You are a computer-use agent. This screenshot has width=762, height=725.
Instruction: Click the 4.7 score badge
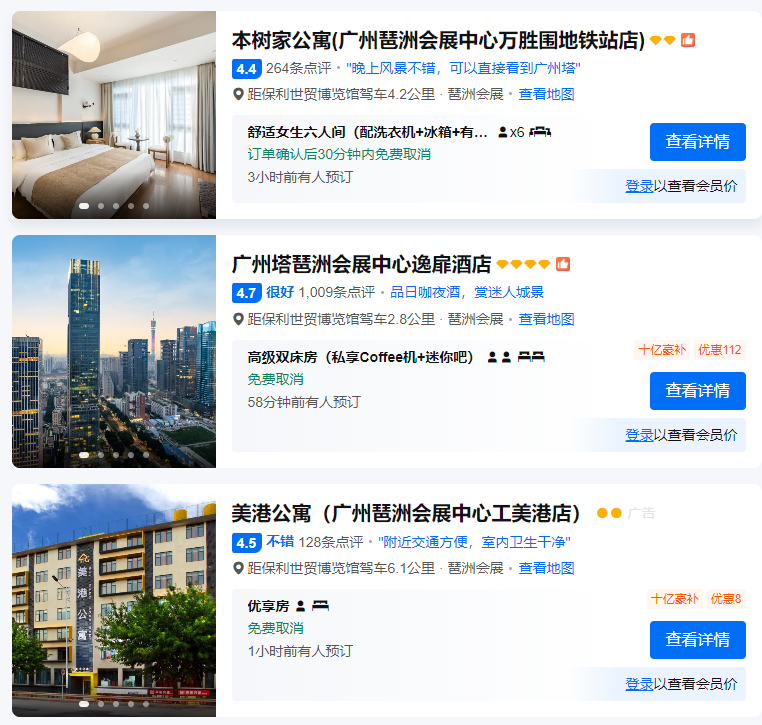coord(247,293)
